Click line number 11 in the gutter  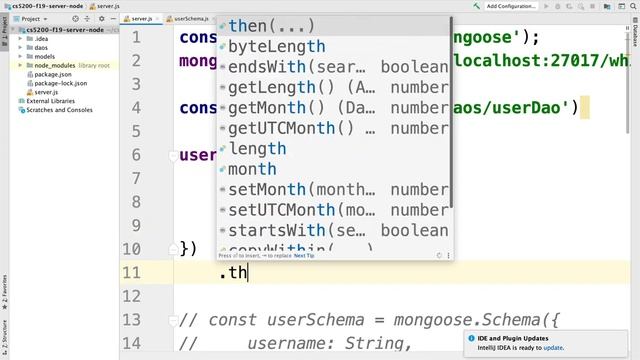pyautogui.click(x=131, y=273)
